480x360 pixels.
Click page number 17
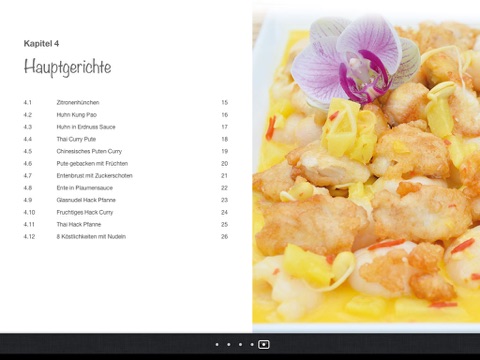pos(225,127)
